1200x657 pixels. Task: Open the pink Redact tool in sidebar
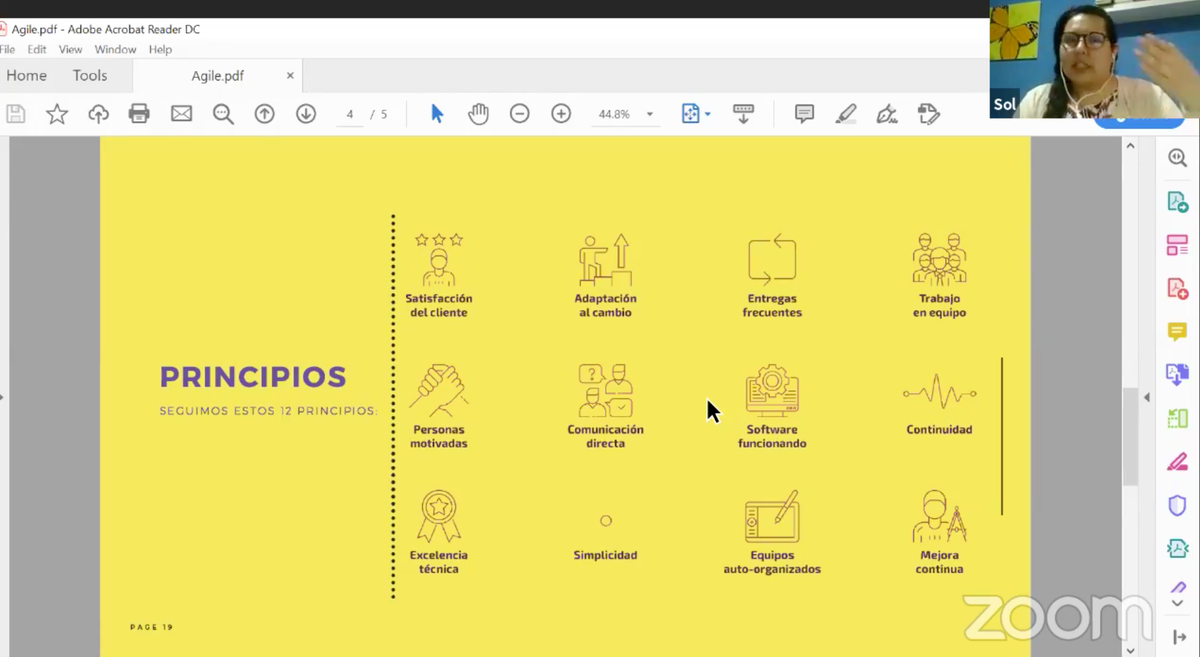tap(1178, 462)
